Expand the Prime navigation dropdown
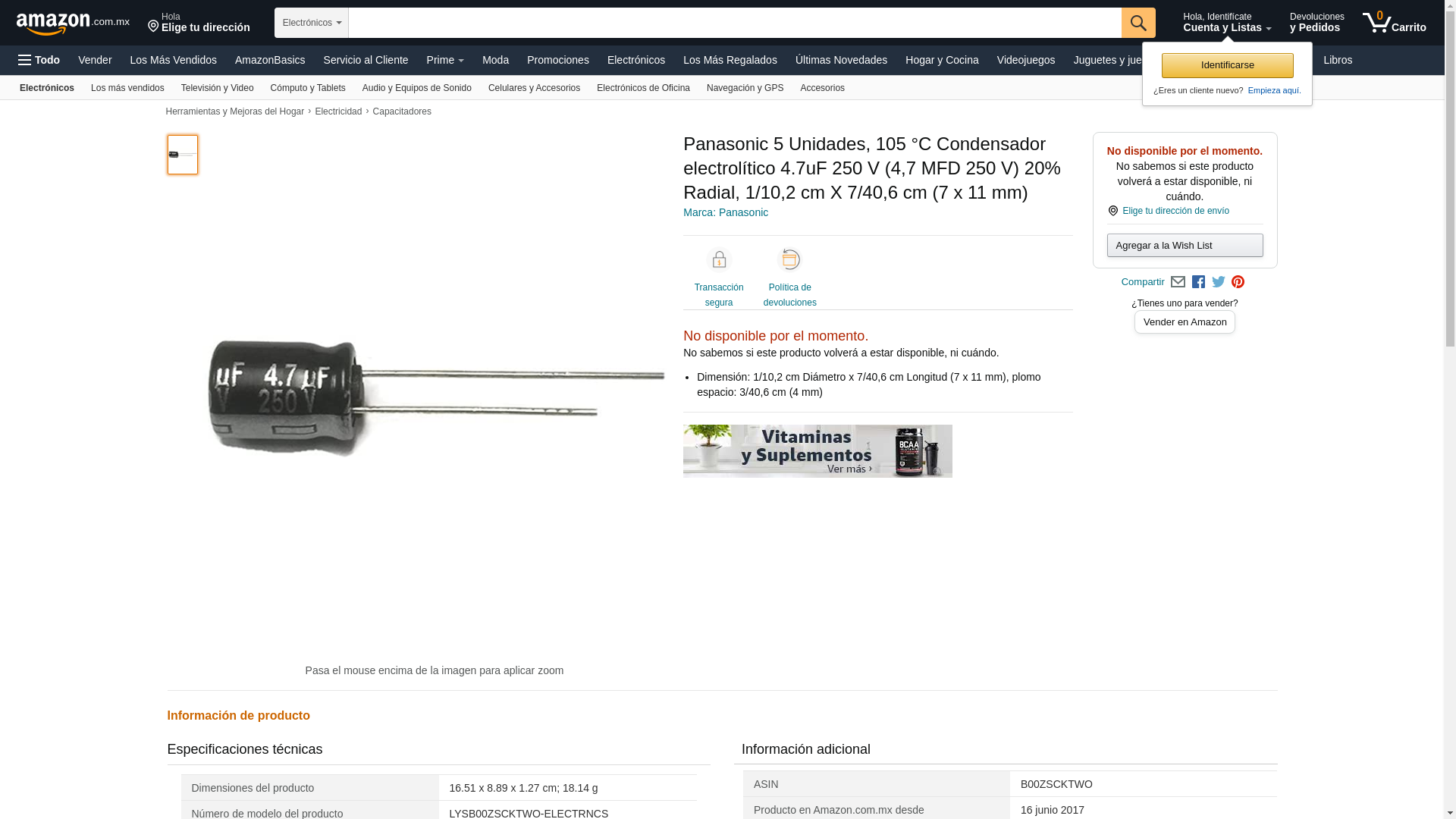Screen dimensions: 1456x819 click(x=445, y=60)
